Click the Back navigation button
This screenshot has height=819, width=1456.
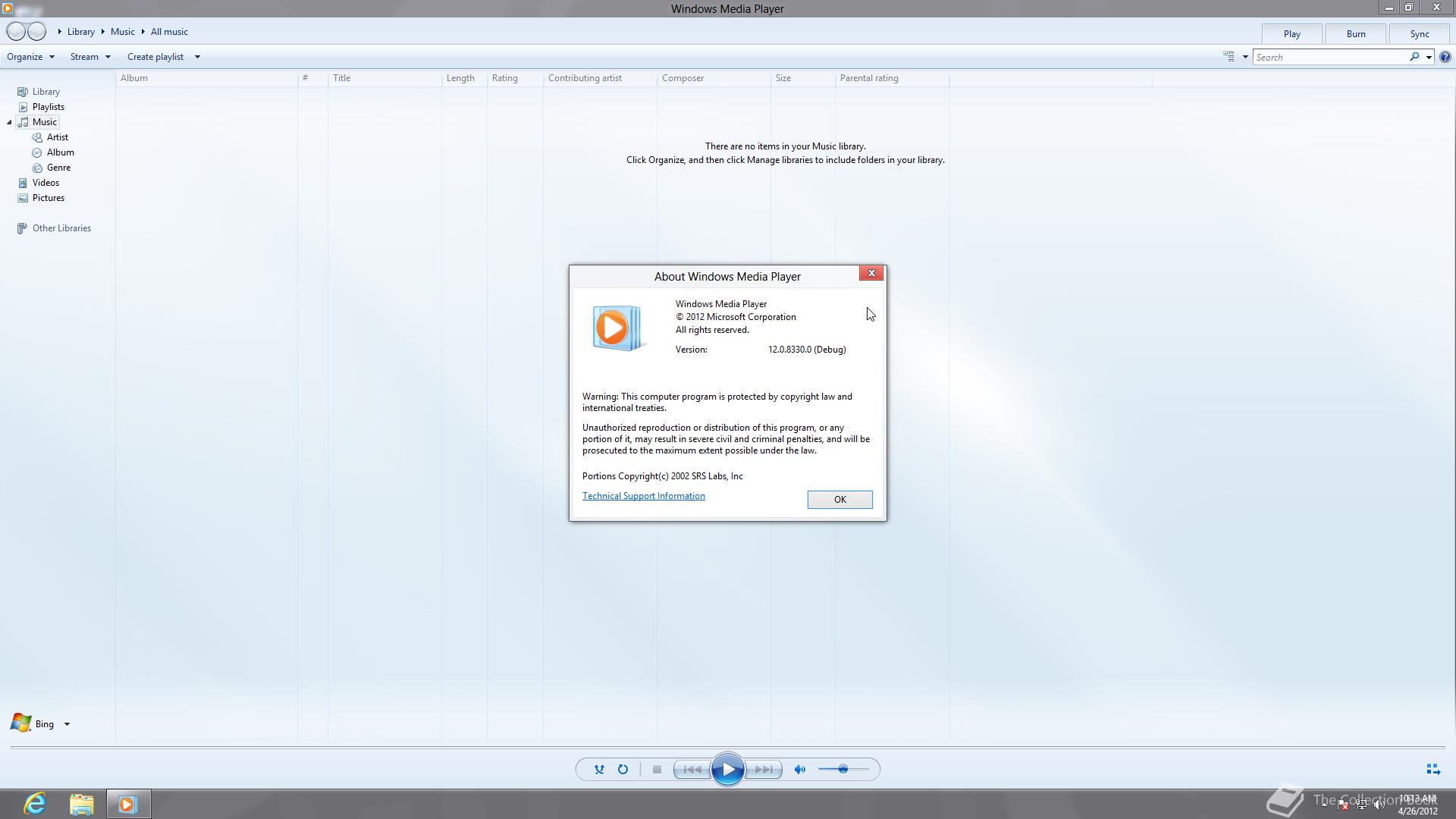click(16, 32)
